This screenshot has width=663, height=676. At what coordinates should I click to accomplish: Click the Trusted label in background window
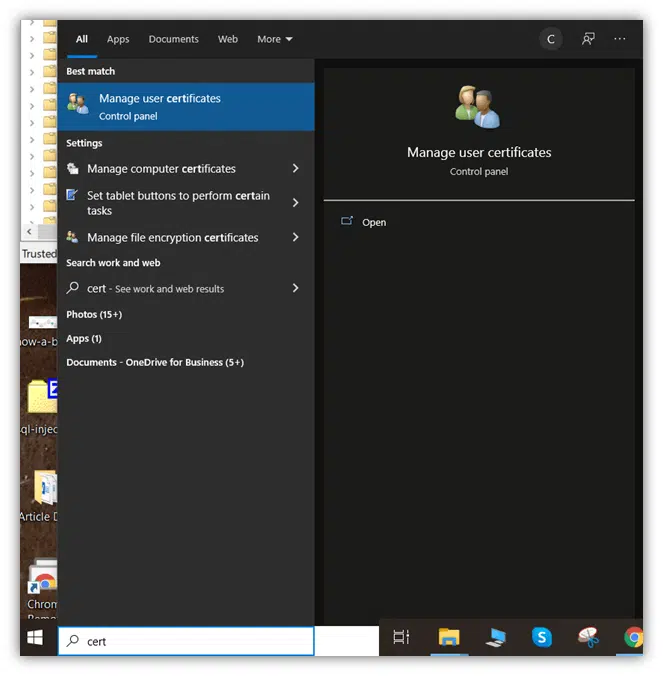(39, 254)
